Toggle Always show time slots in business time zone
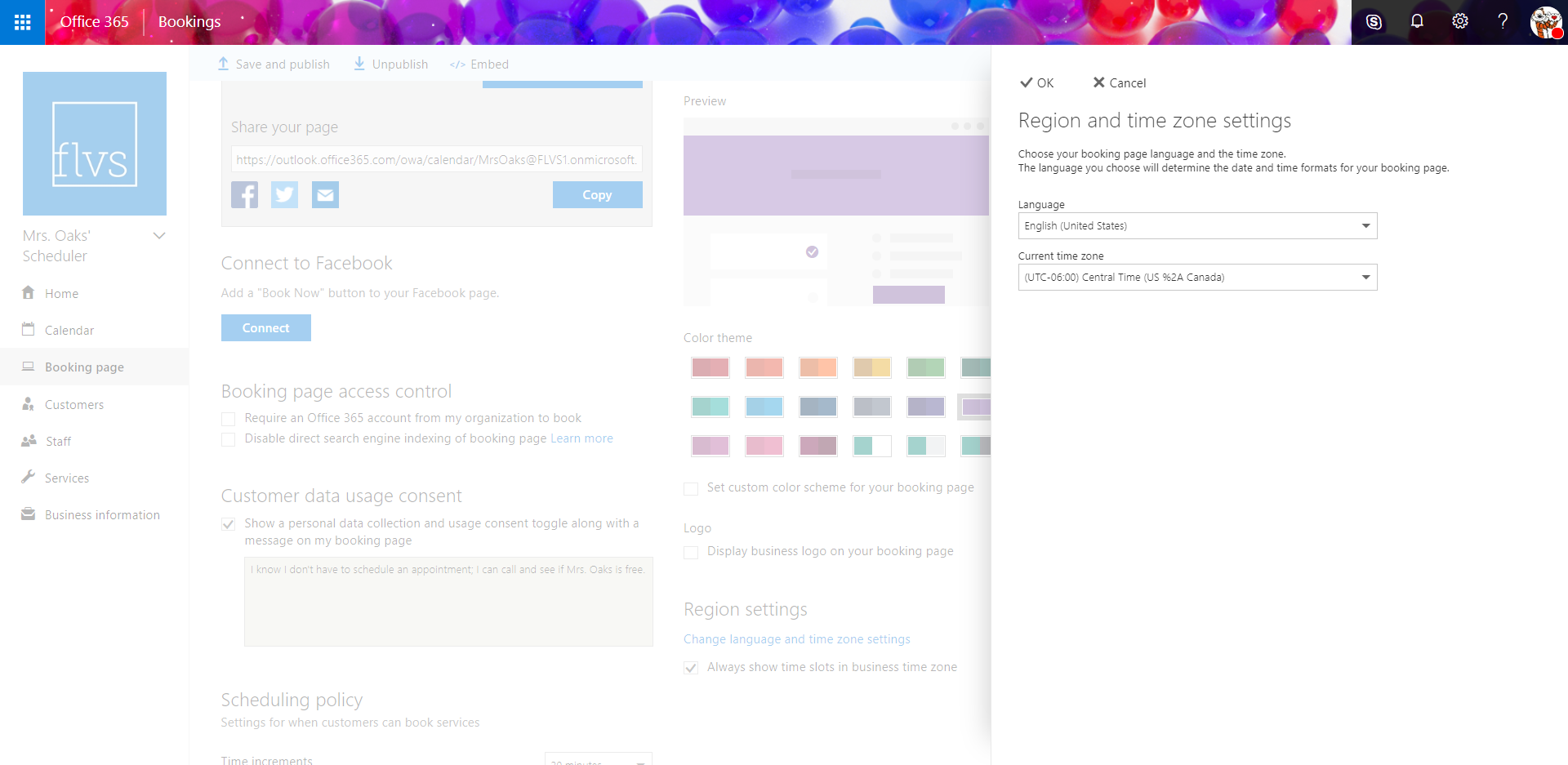Image resolution: width=1568 pixels, height=765 pixels. [x=691, y=668]
